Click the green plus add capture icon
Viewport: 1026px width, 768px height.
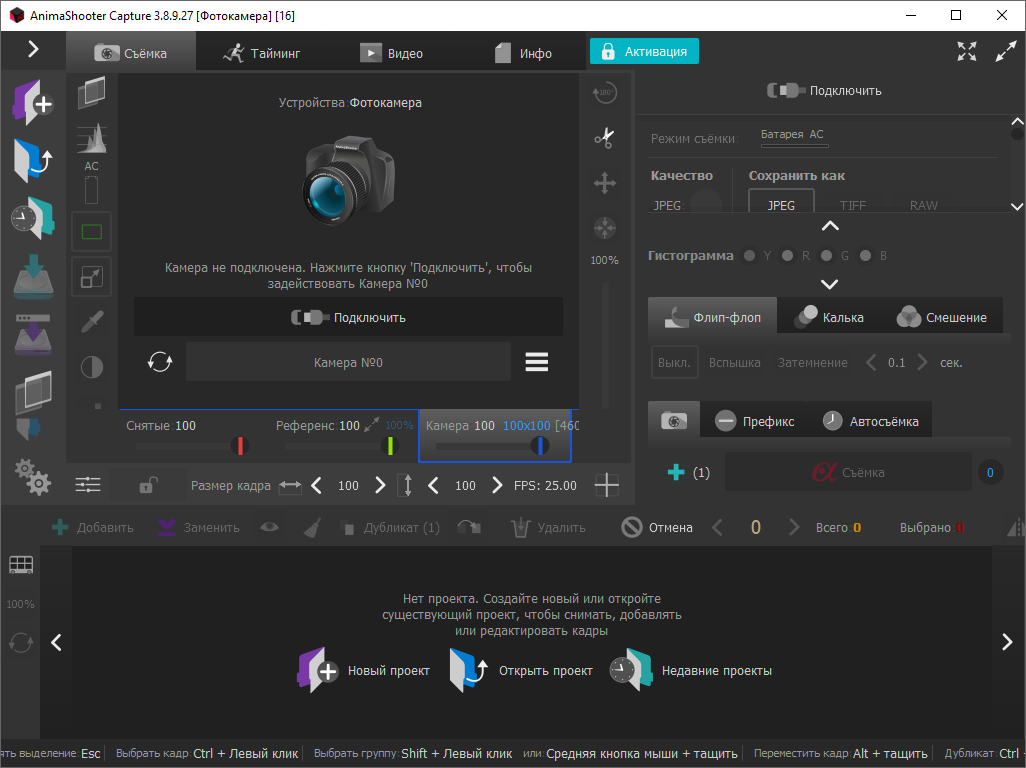point(676,472)
